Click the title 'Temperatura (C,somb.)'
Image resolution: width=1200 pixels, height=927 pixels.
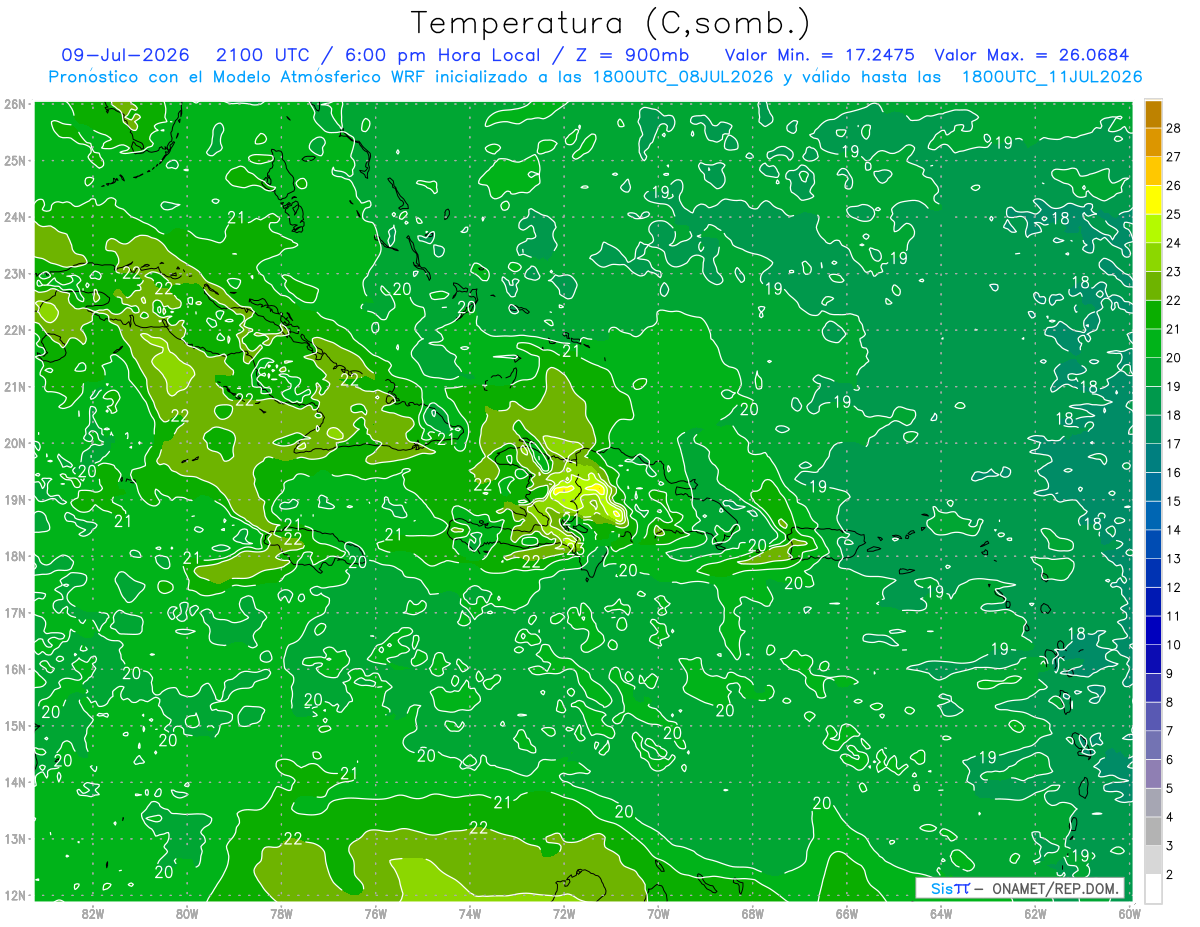(x=610, y=24)
